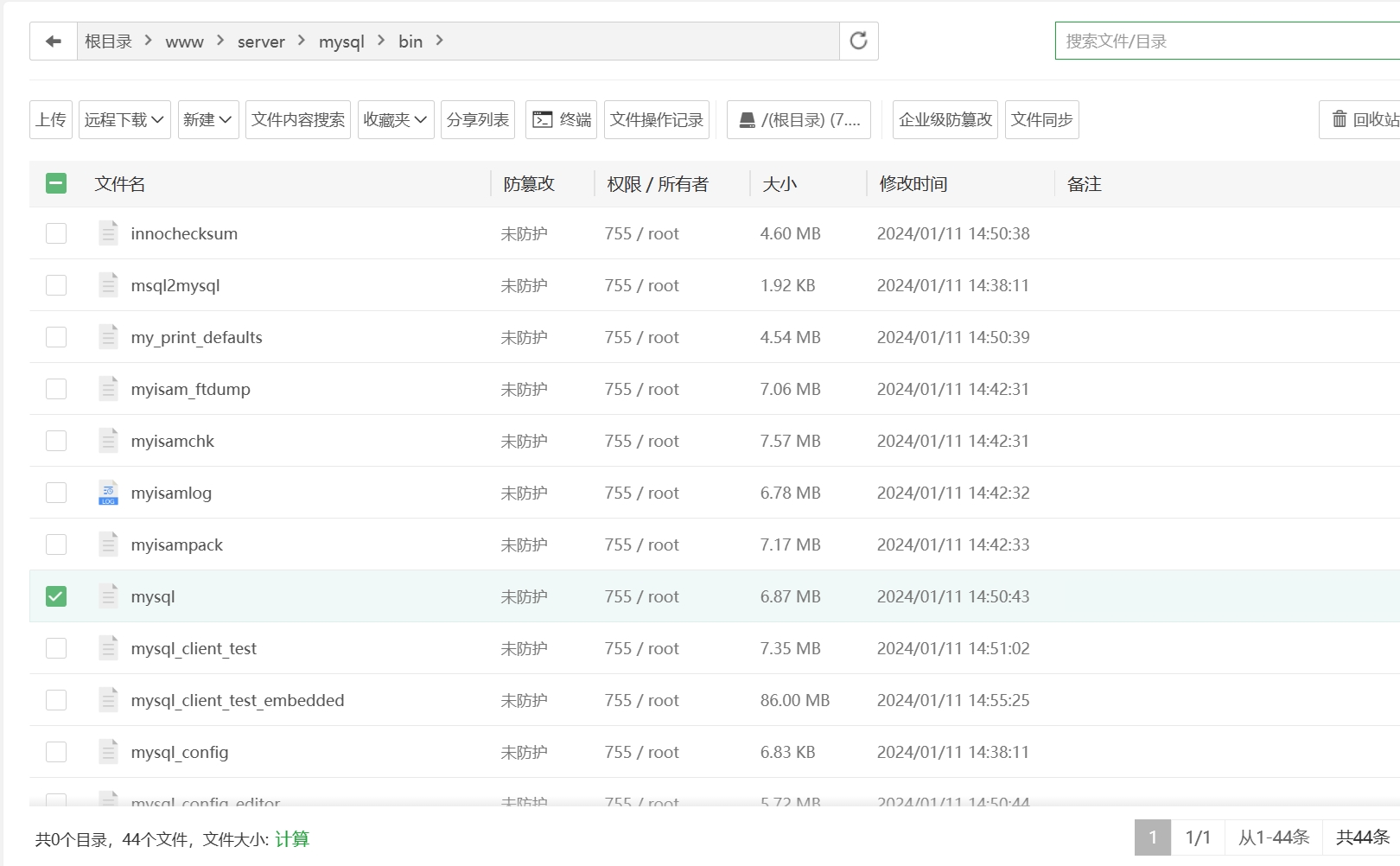This screenshot has width=1400, height=866.
Task: Open the myisamlog file name
Action: (x=171, y=493)
